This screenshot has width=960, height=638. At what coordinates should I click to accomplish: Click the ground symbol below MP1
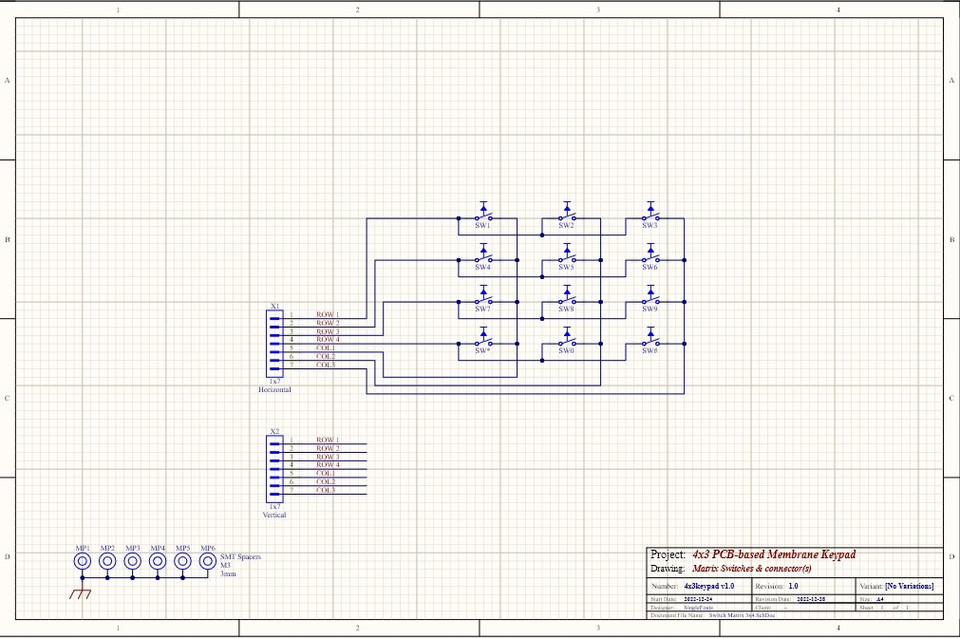(80, 594)
